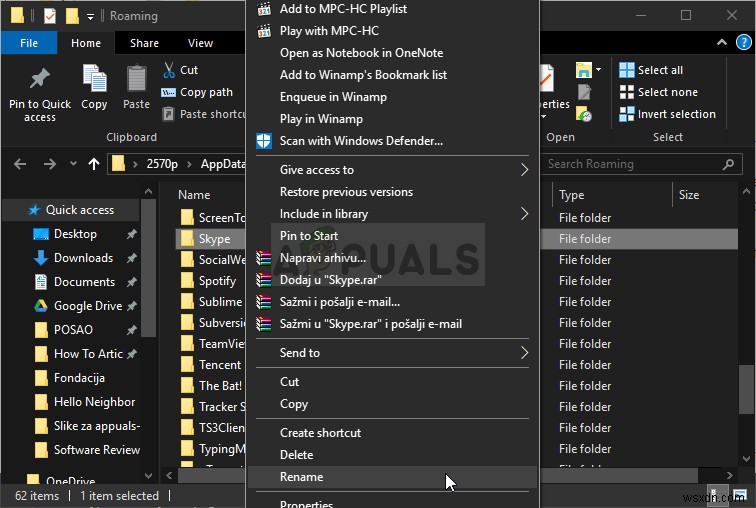Screen dimensions: 756x508
Task: Expand the Include in library submenu
Action: (525, 214)
